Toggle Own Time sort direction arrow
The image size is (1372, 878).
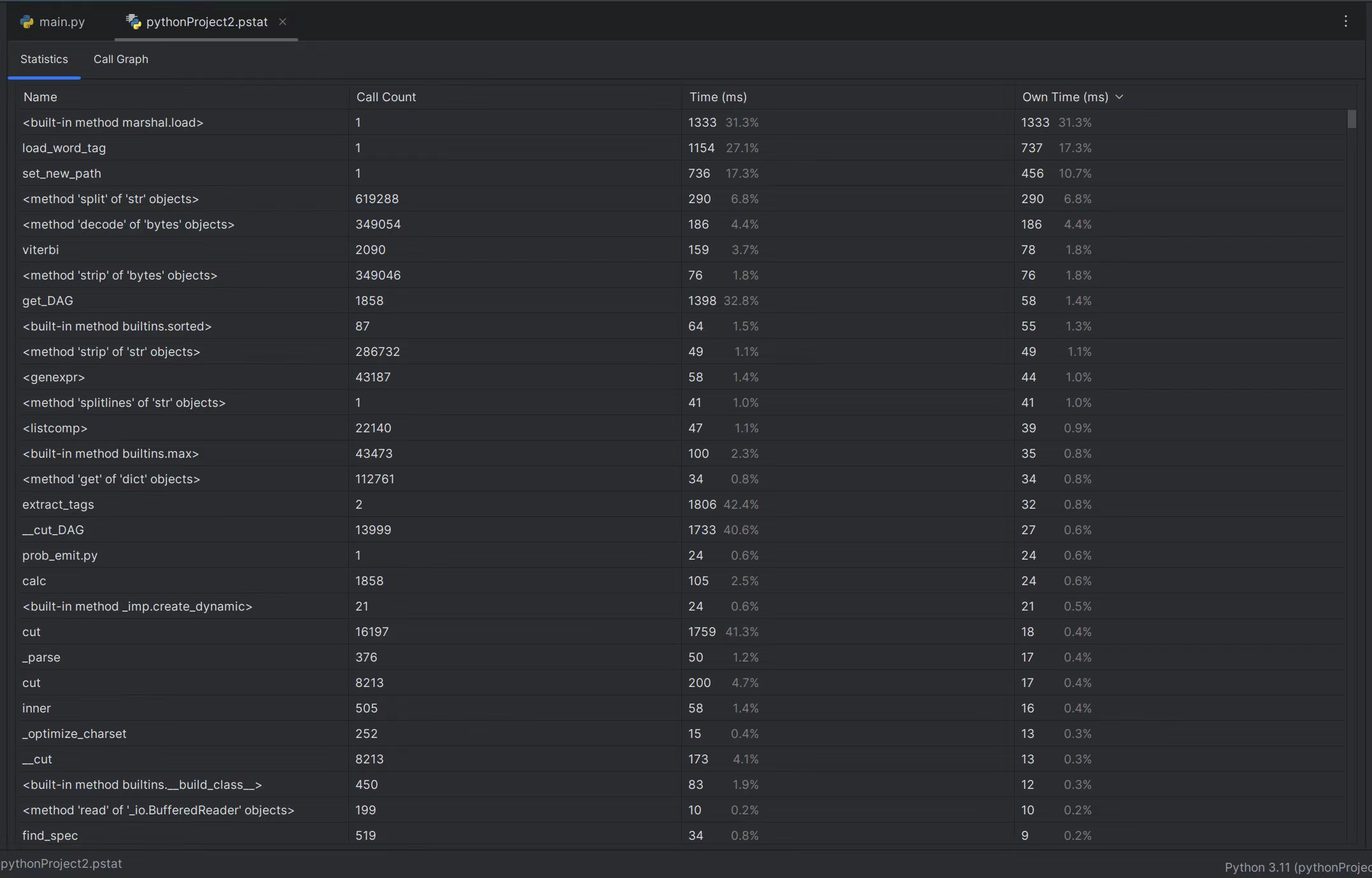click(x=1119, y=97)
